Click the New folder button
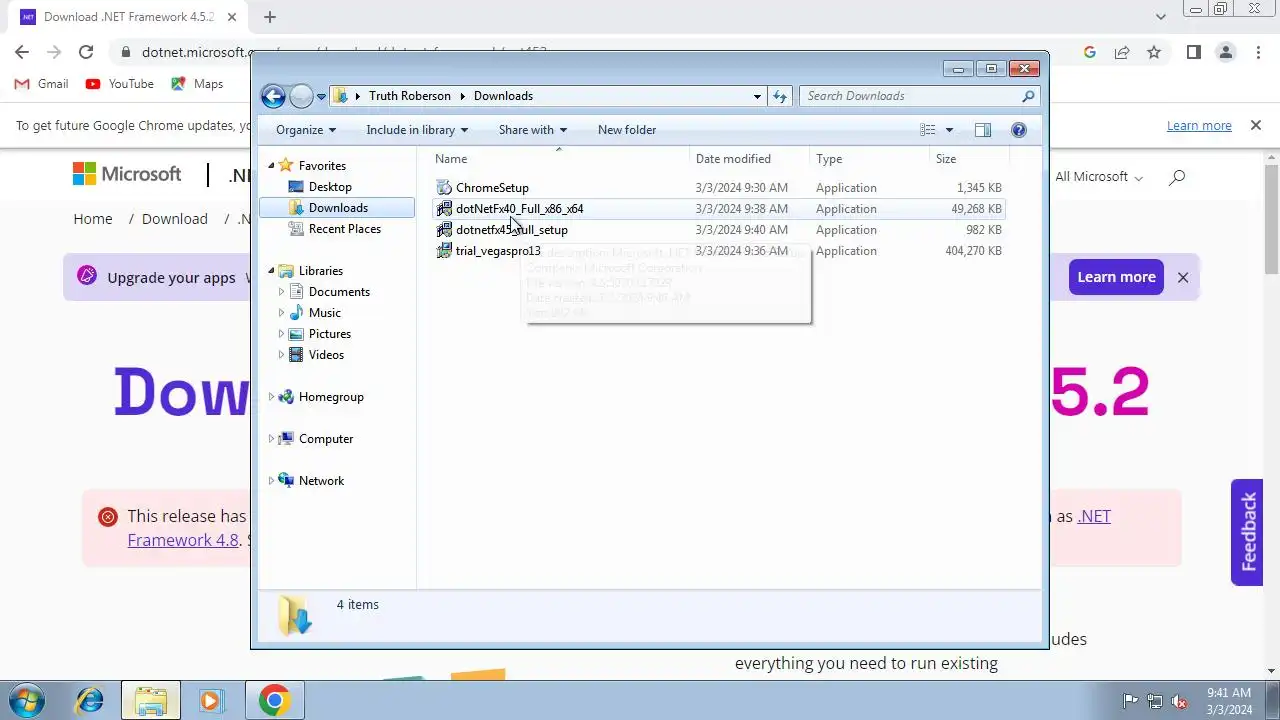Screen dimensions: 1280x720 [x=627, y=130]
